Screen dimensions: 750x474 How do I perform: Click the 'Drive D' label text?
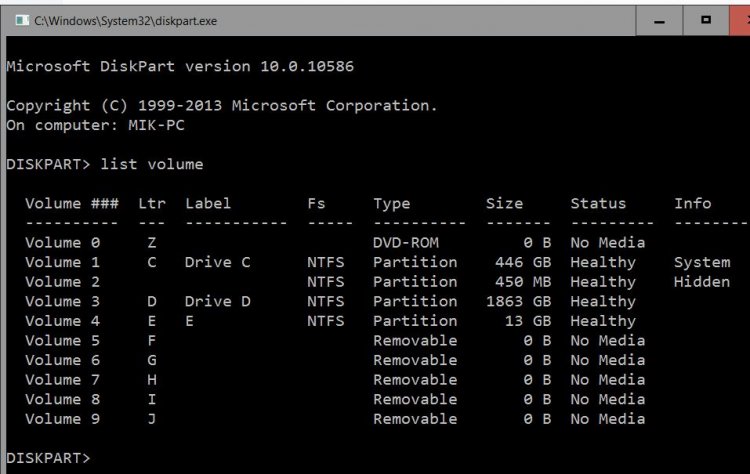pos(218,302)
